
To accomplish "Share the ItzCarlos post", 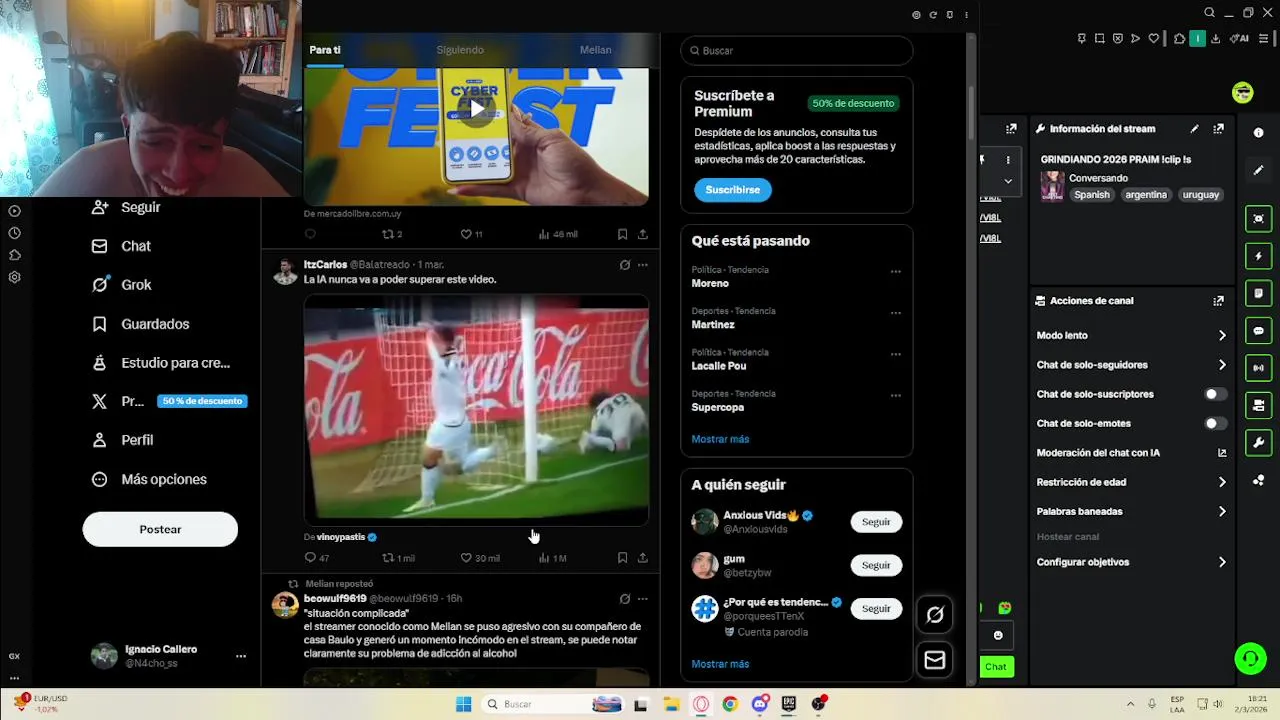I will [x=642, y=558].
